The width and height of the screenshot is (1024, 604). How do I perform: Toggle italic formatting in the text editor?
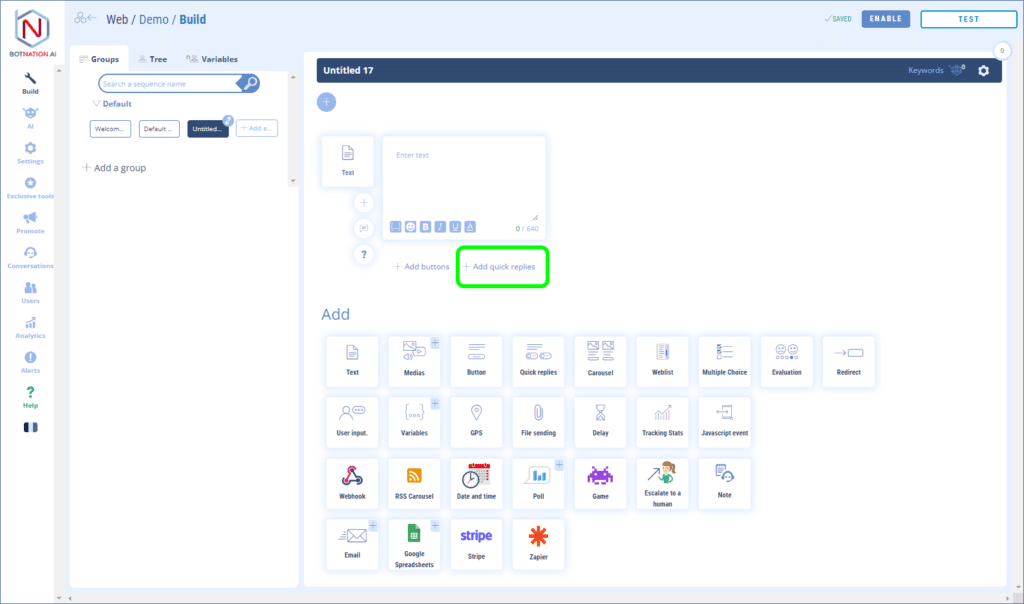tap(441, 227)
